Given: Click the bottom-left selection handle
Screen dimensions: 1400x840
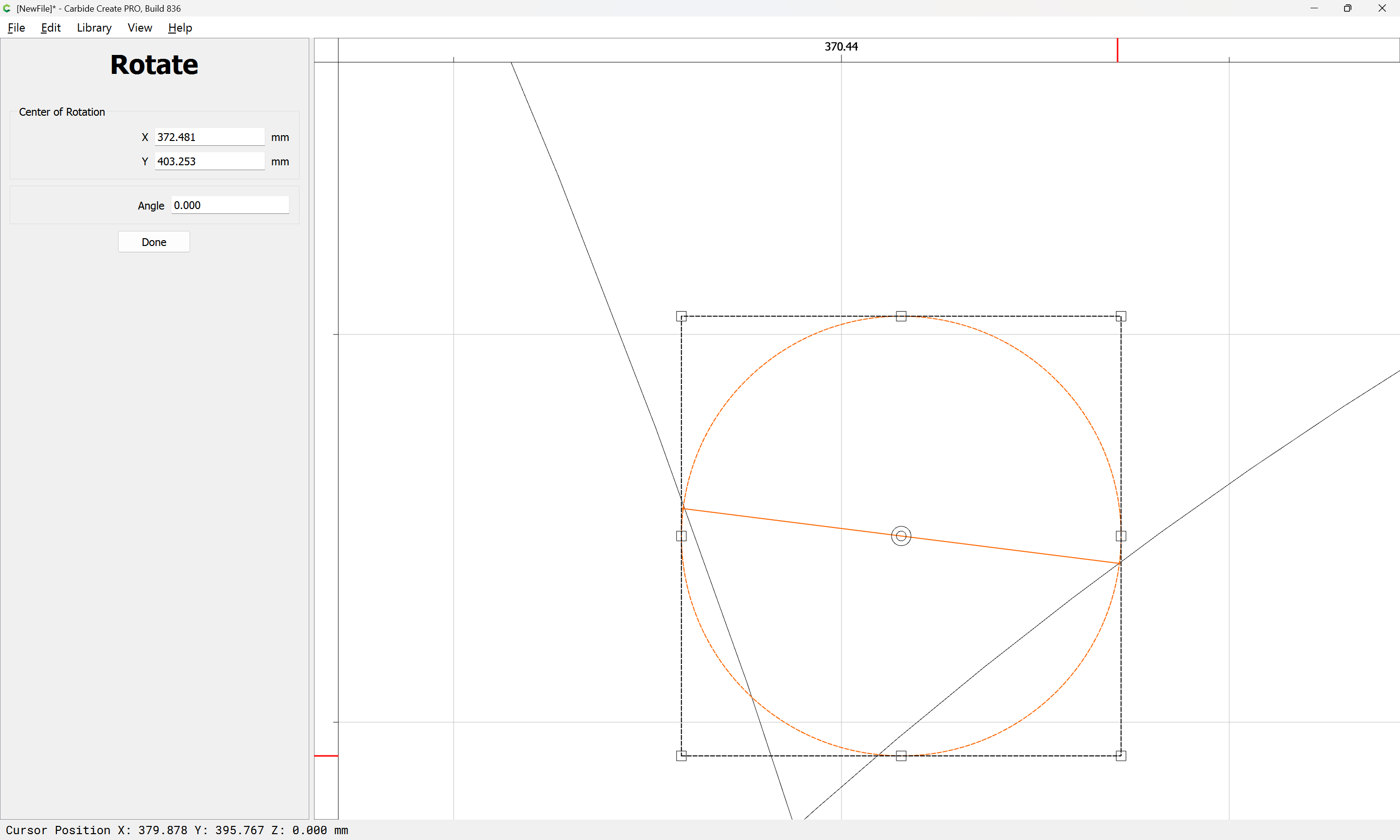Looking at the screenshot, I should coord(682,755).
